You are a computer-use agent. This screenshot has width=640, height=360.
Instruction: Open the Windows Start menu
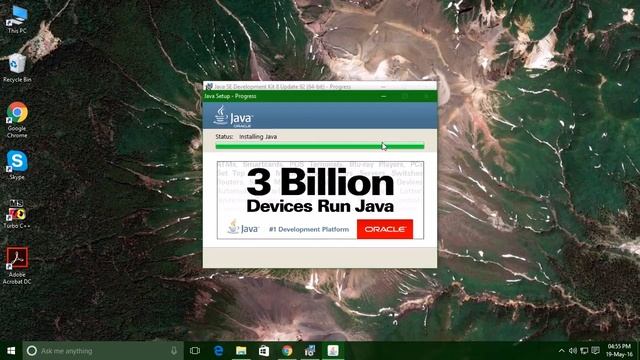pos(11,351)
